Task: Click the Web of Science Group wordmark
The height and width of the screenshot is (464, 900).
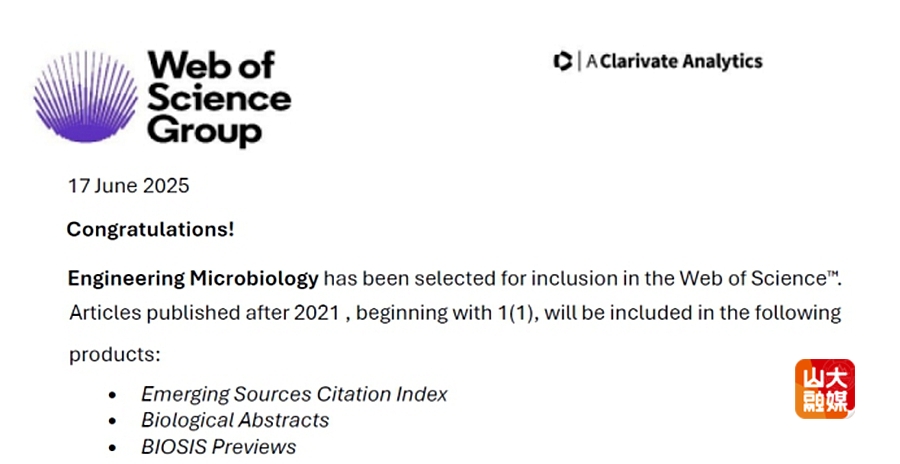Action: click(x=219, y=98)
